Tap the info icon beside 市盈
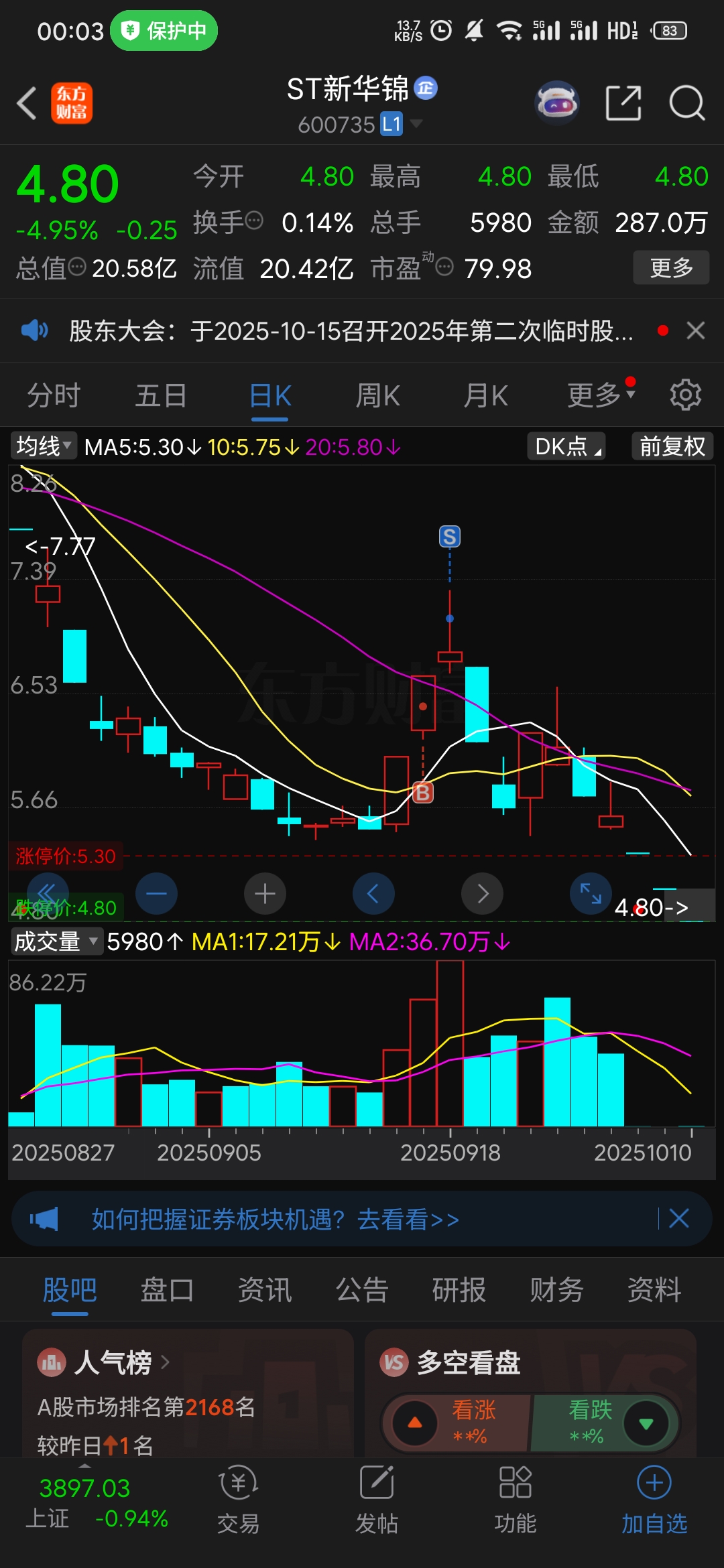The width and height of the screenshot is (724, 1568). 444,268
